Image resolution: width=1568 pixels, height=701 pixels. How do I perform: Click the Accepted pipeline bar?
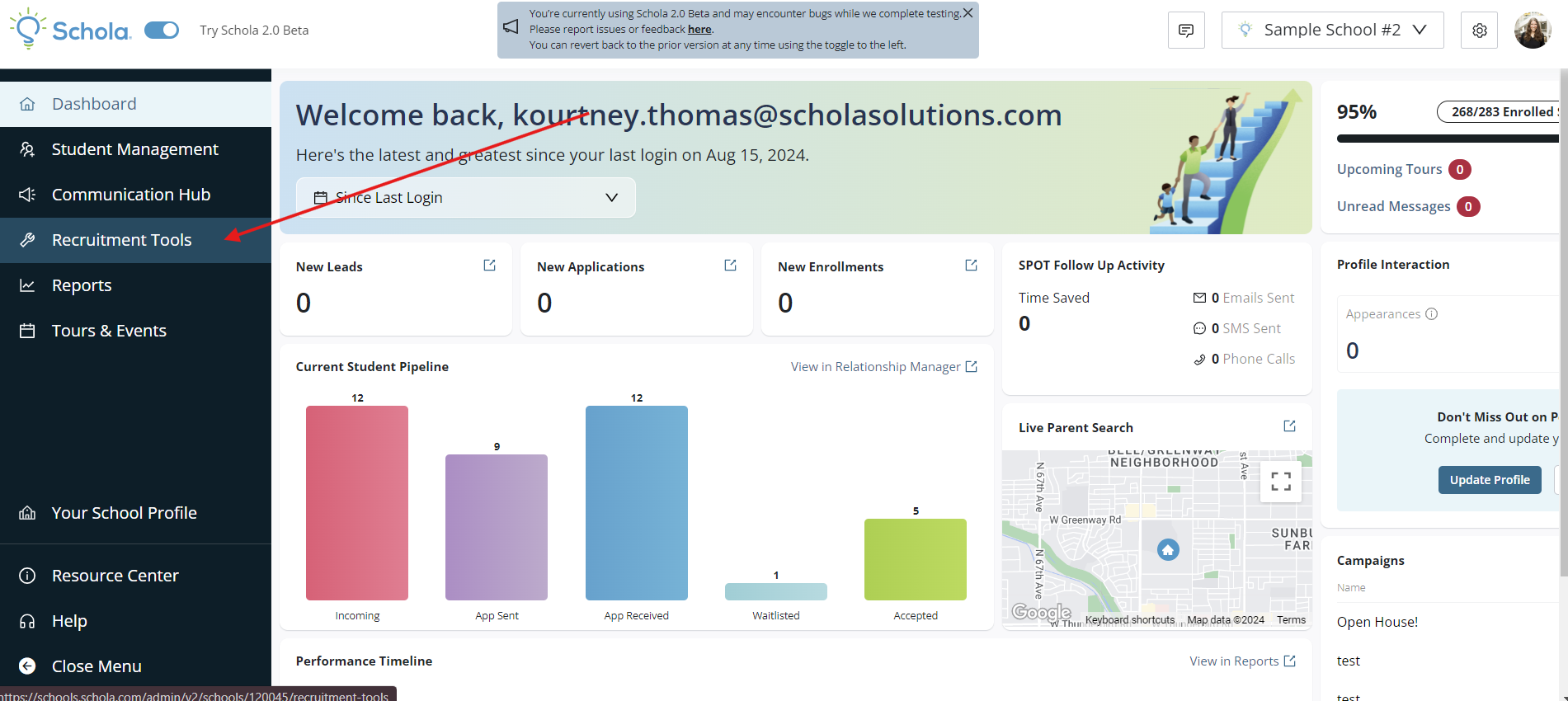(916, 560)
